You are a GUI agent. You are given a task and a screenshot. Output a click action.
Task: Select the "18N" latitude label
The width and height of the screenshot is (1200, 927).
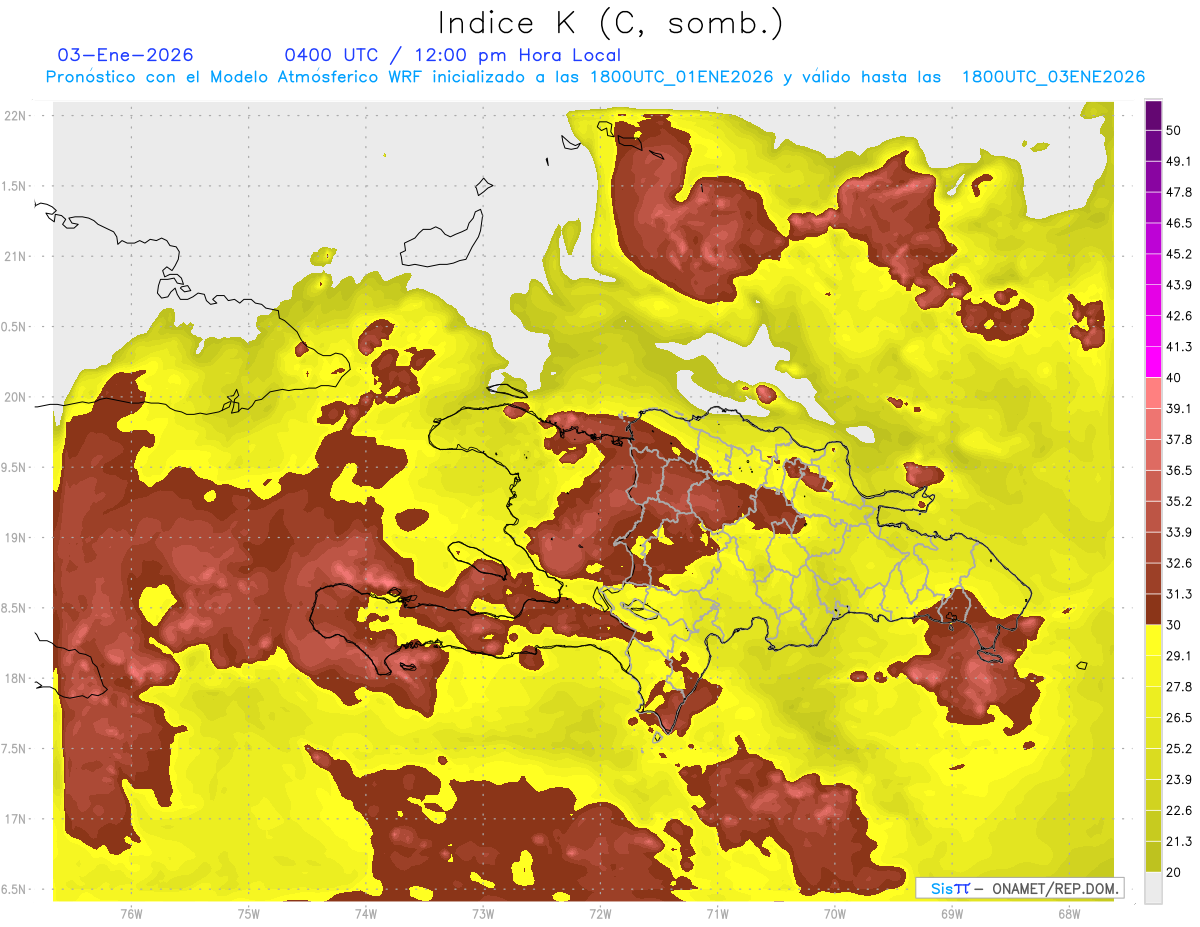coord(15,678)
